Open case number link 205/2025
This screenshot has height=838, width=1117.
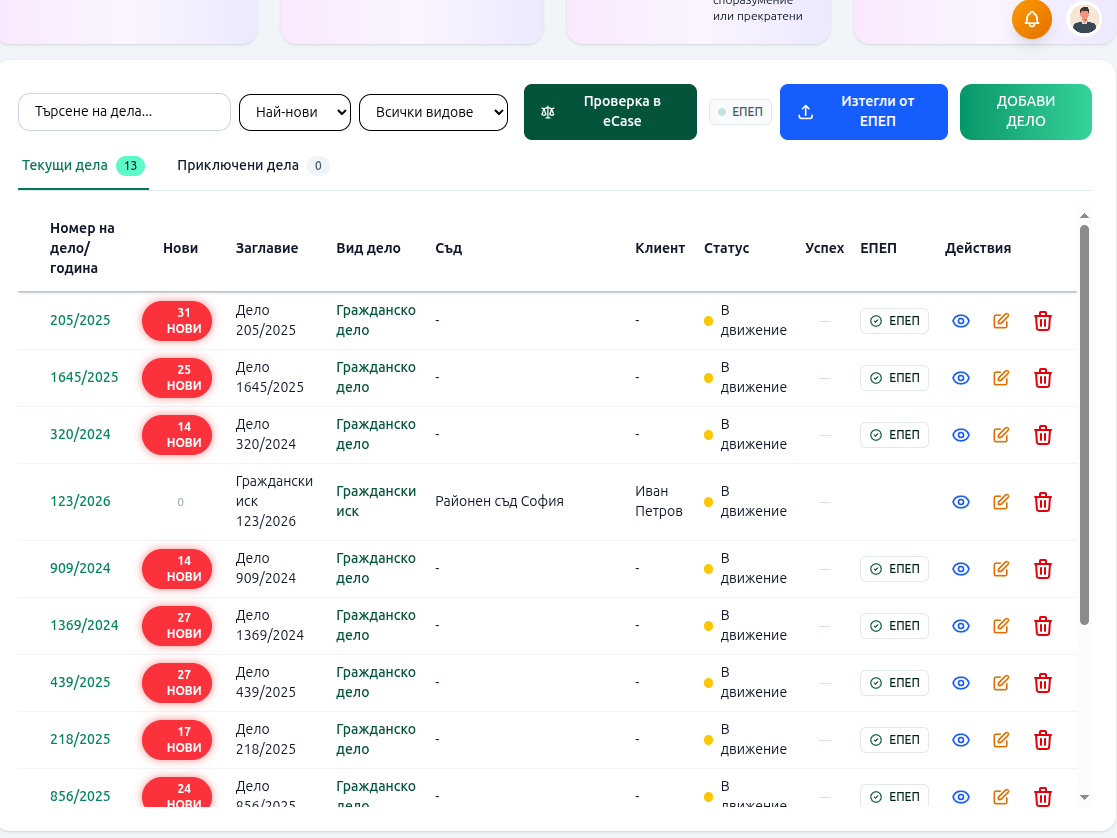80,321
